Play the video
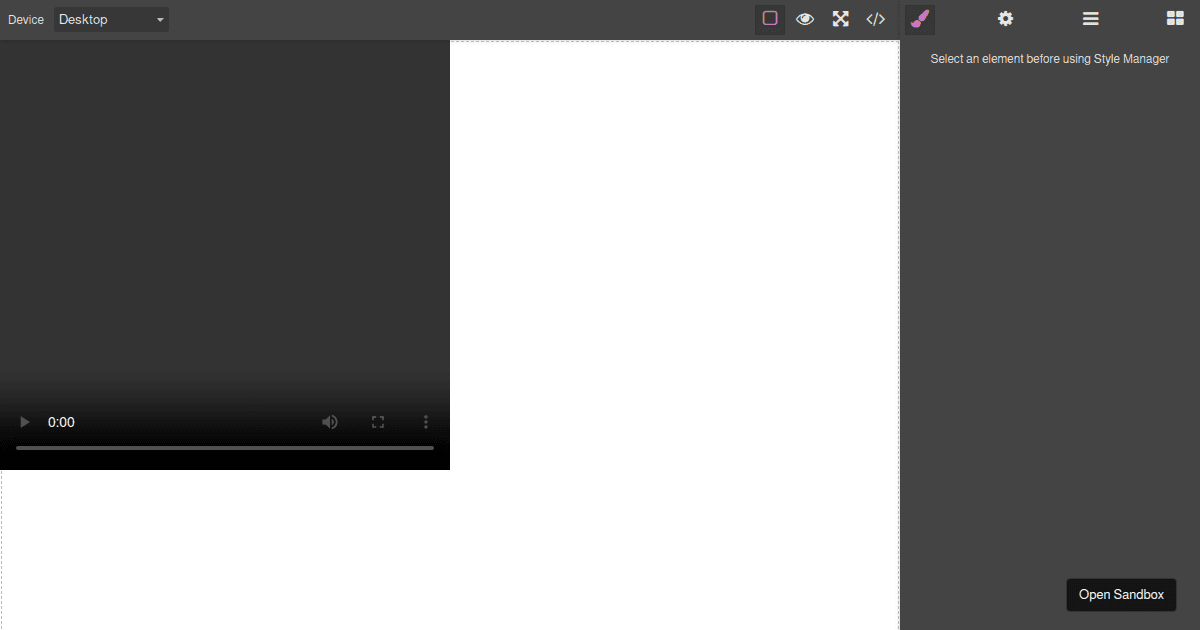1200x630 pixels. click(24, 422)
